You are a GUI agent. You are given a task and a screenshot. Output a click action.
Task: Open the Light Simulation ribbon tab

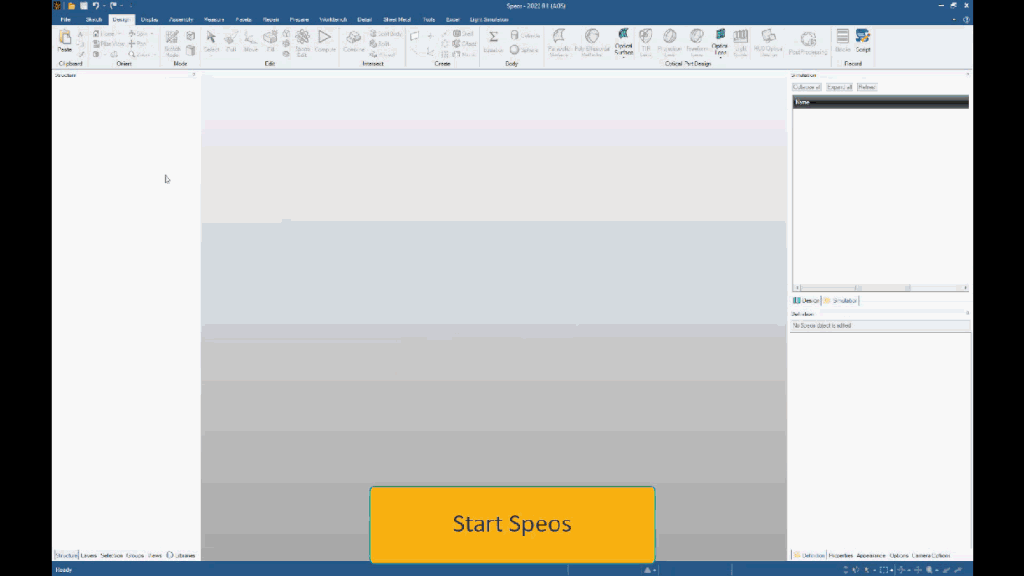(x=488, y=20)
